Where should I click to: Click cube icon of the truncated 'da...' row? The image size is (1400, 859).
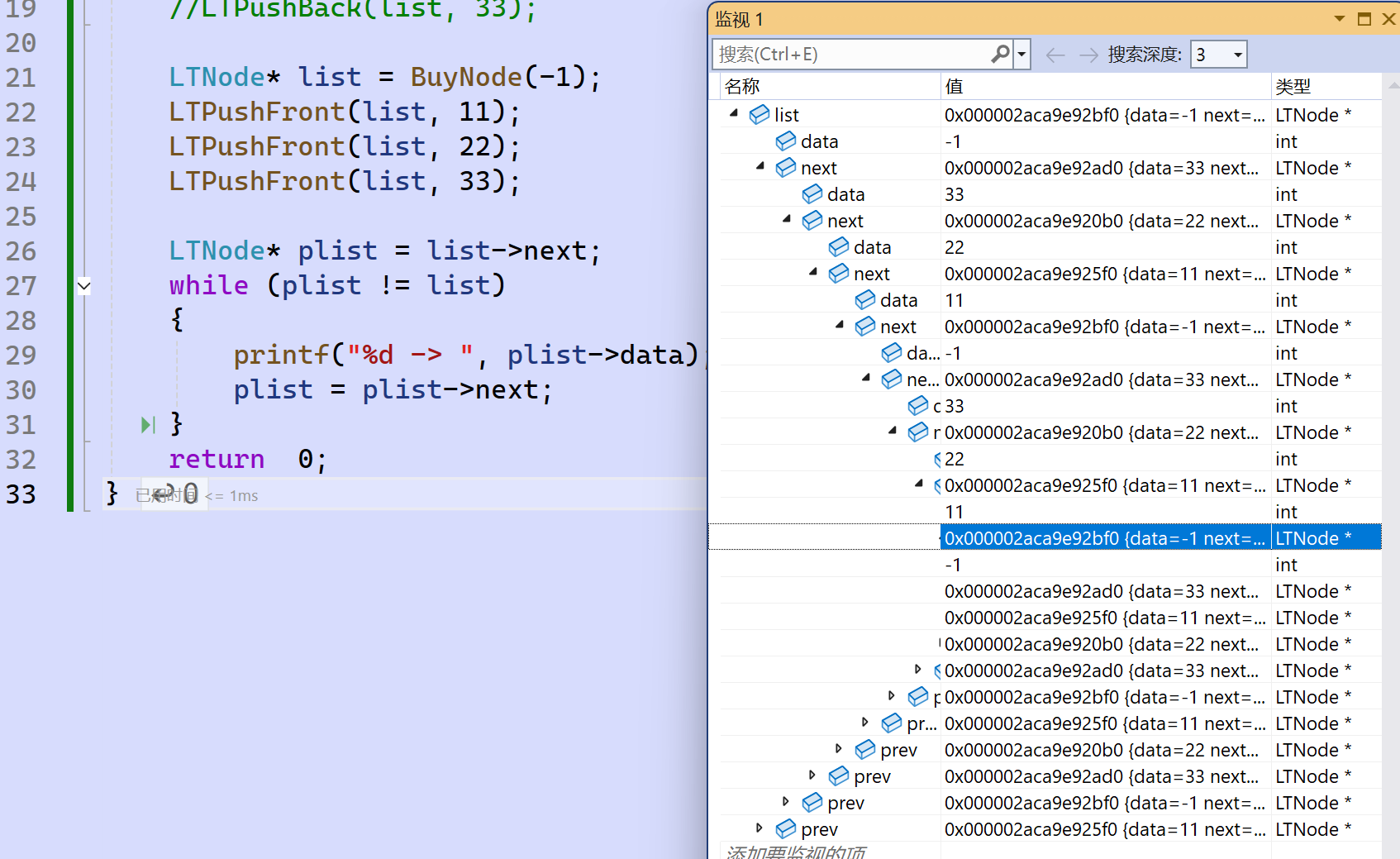tap(891, 353)
